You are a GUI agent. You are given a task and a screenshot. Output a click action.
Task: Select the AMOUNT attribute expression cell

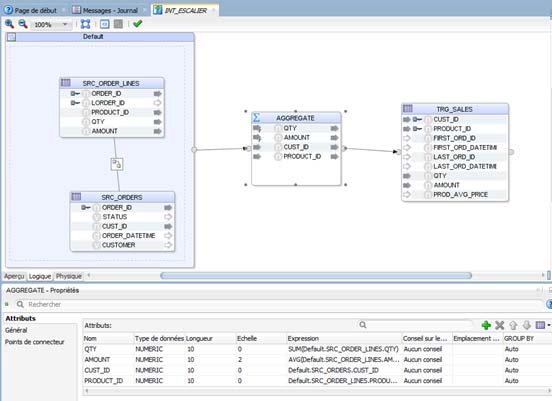click(344, 359)
